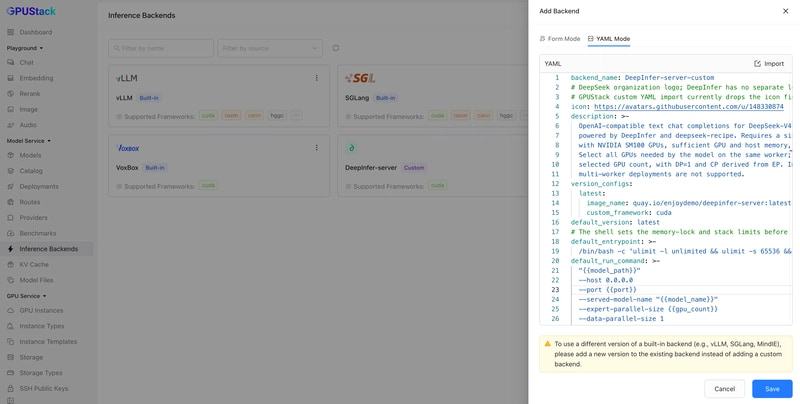Click the Import icon in the YAML header

(x=757, y=64)
